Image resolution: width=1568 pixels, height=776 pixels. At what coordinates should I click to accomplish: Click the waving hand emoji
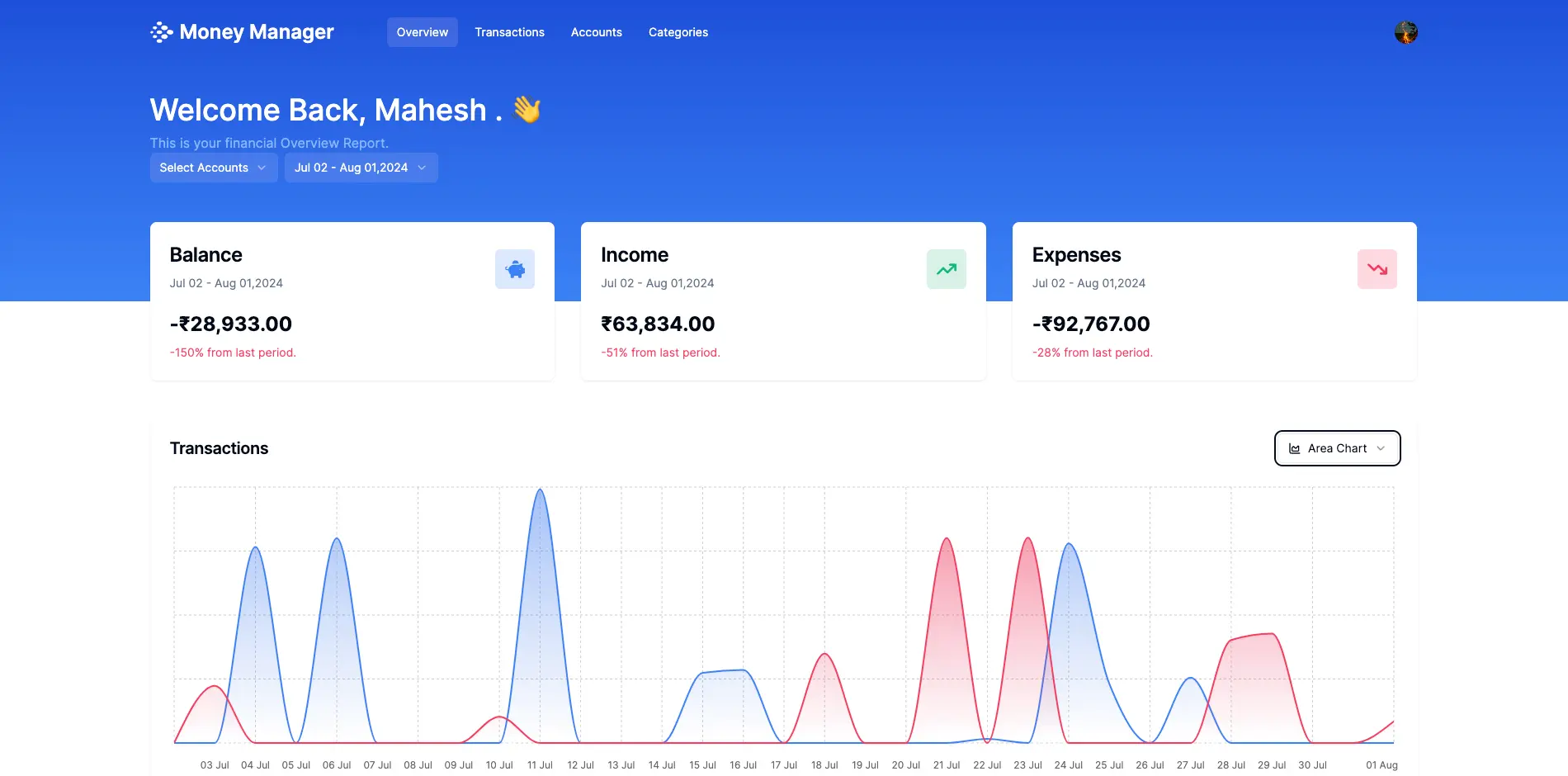[x=527, y=110]
